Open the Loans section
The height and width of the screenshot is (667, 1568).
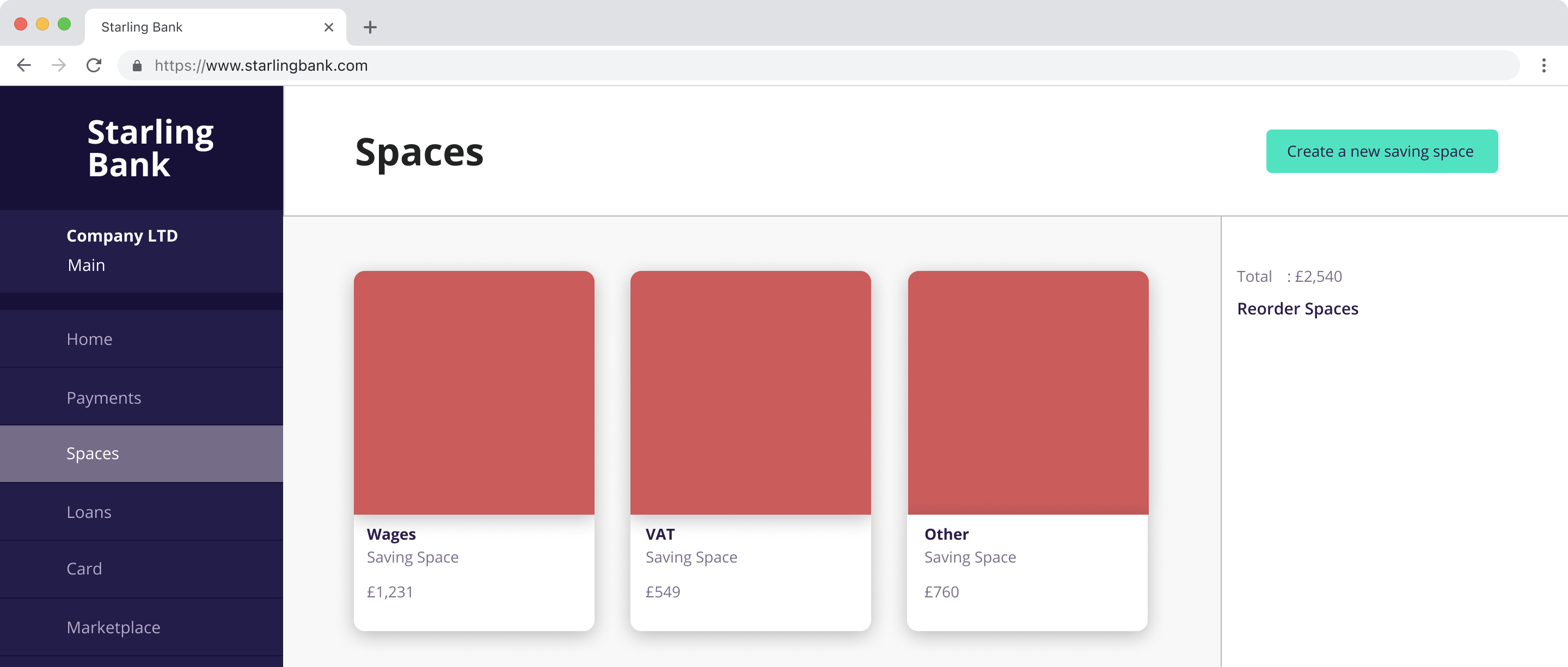[89, 511]
